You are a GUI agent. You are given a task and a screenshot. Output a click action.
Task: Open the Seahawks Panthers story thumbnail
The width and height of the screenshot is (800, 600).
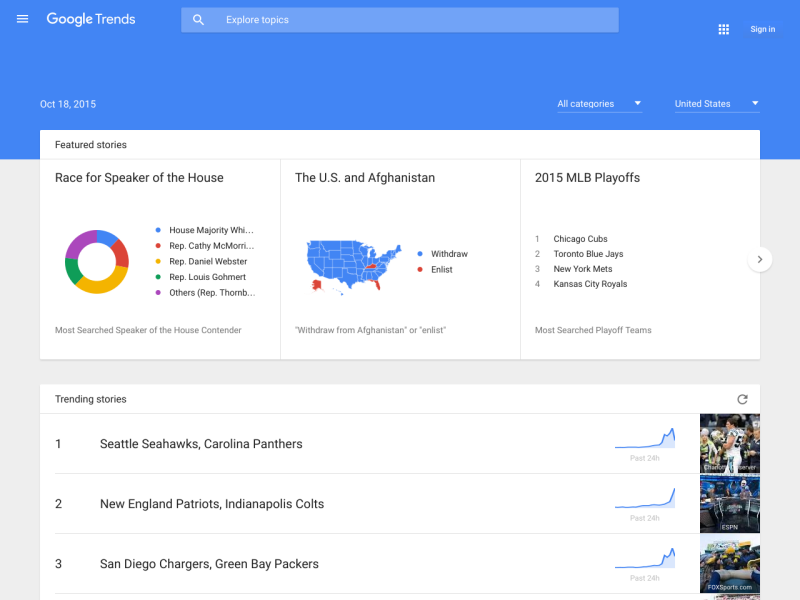click(729, 443)
